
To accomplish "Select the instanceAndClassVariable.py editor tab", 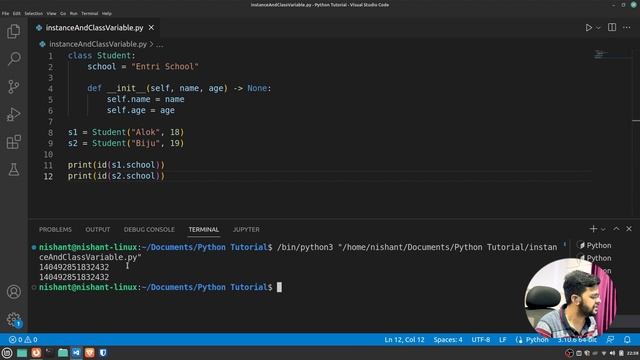I will pos(95,27).
